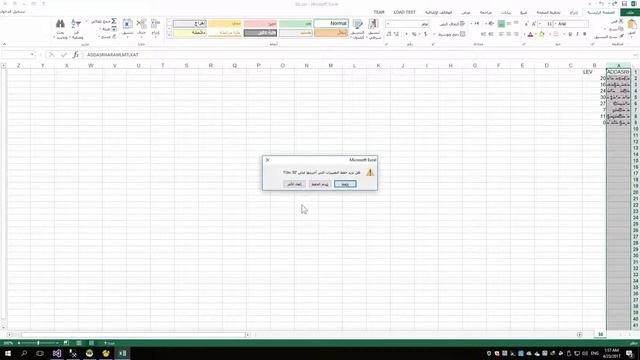Click the Insert Function fx icon
The image size is (640, 360).
(x=76, y=55)
